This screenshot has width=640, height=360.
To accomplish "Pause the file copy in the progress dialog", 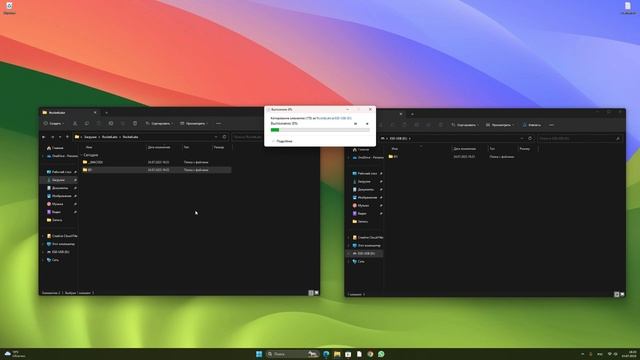I will point(356,124).
